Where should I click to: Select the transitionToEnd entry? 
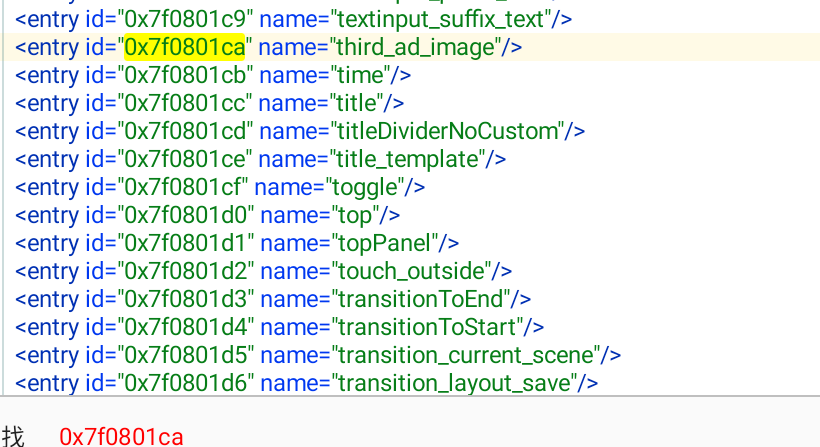(x=273, y=299)
